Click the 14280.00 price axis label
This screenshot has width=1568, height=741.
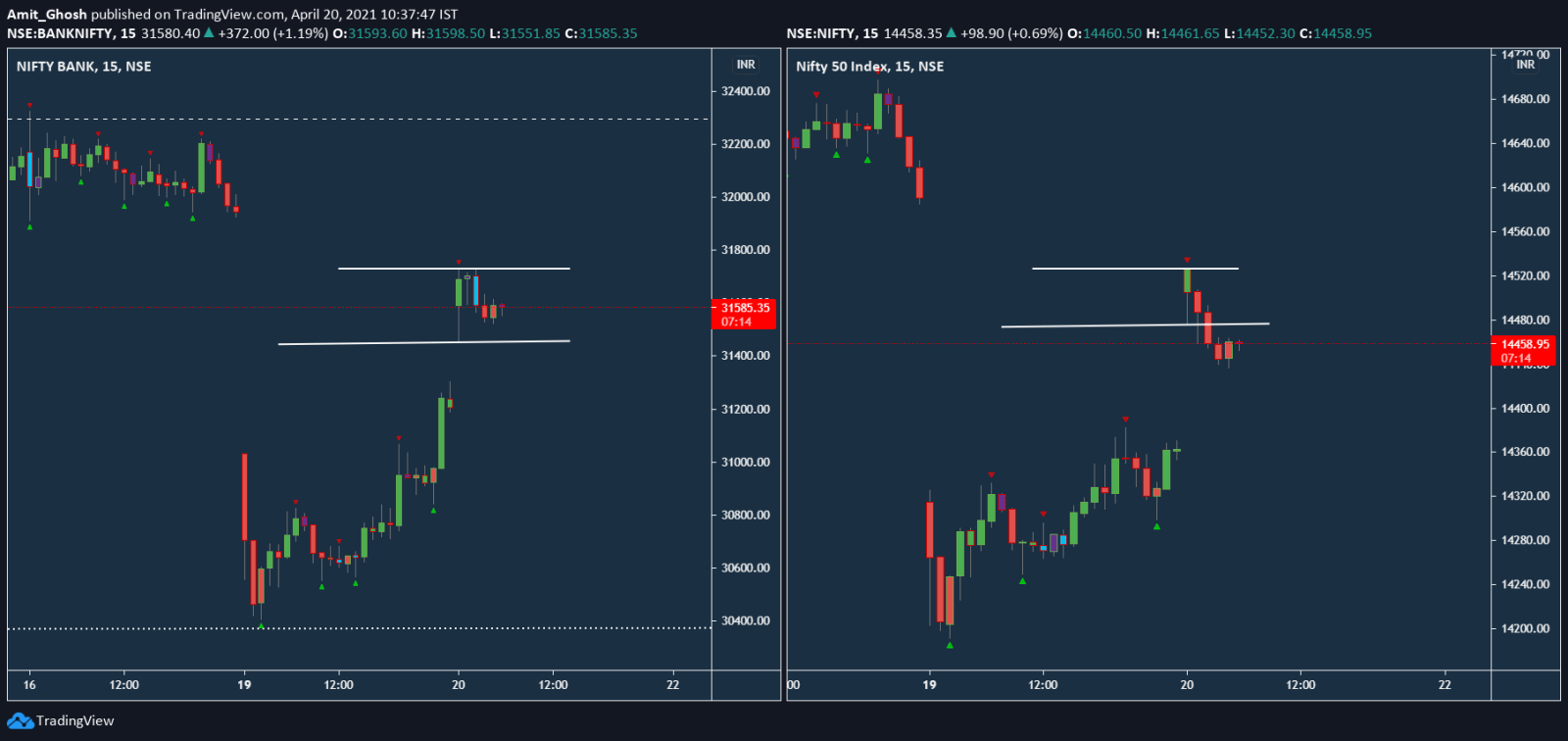coord(1526,540)
